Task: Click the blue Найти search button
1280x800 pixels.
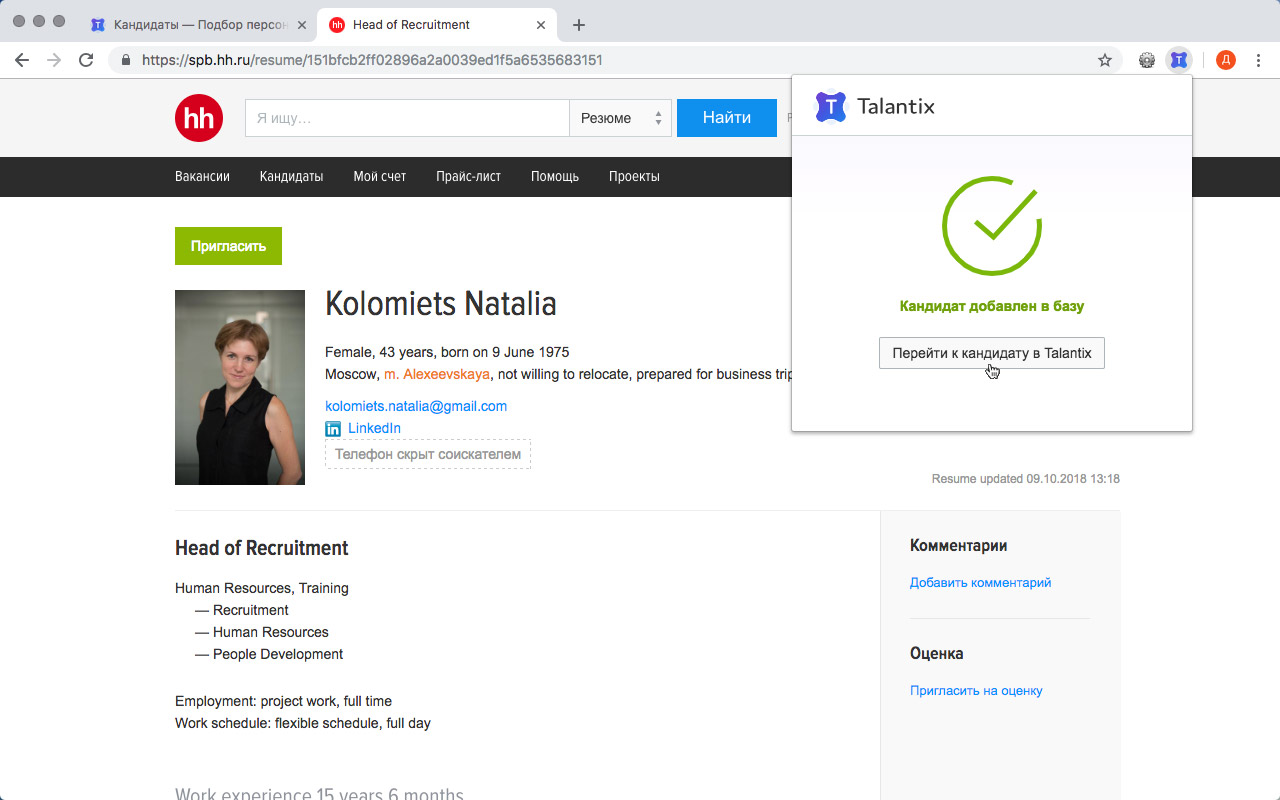Action: click(726, 118)
